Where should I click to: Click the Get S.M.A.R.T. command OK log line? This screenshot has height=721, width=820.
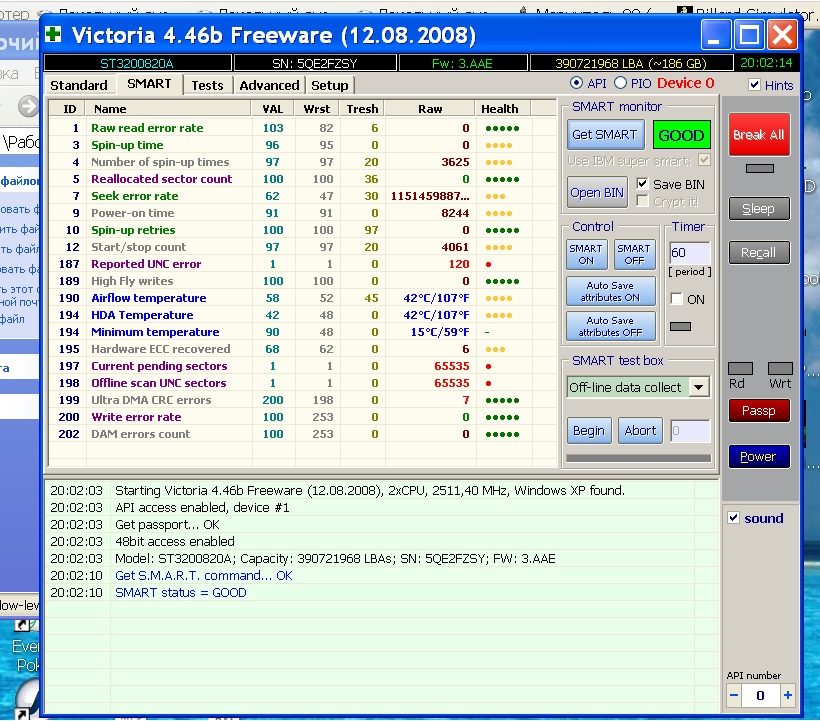[x=203, y=576]
